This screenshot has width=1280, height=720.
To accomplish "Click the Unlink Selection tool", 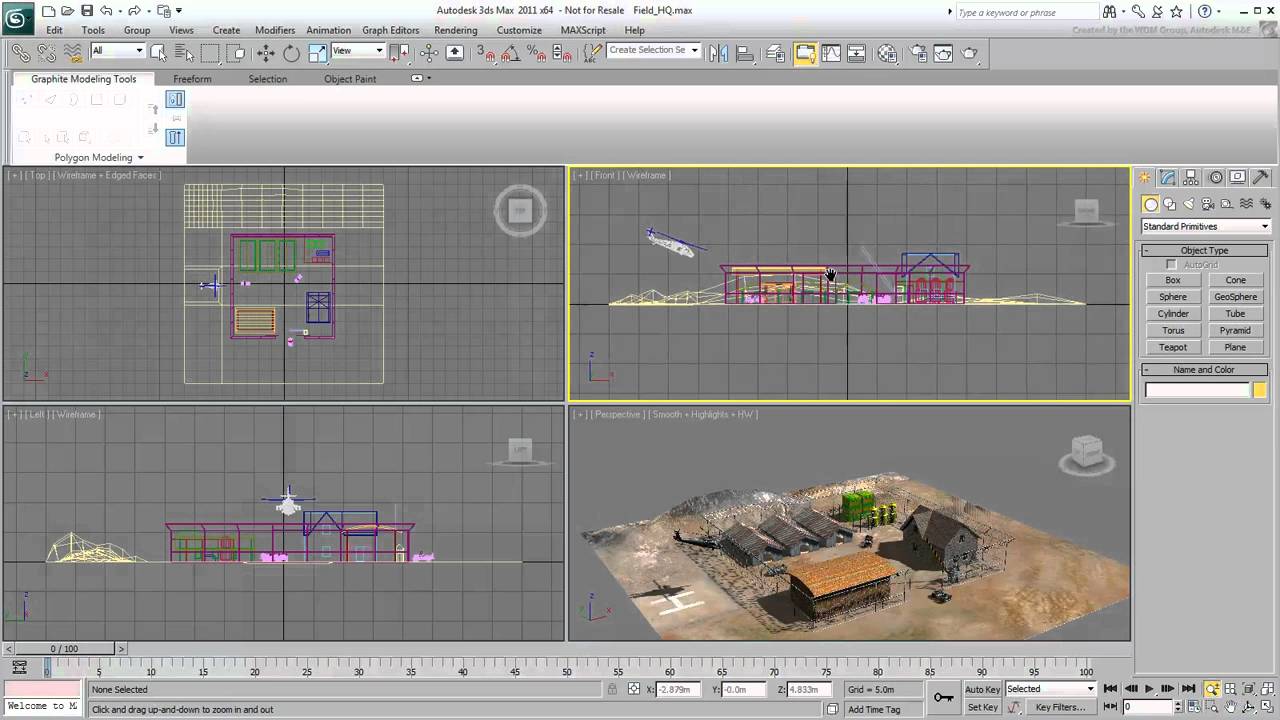I will coord(46,53).
